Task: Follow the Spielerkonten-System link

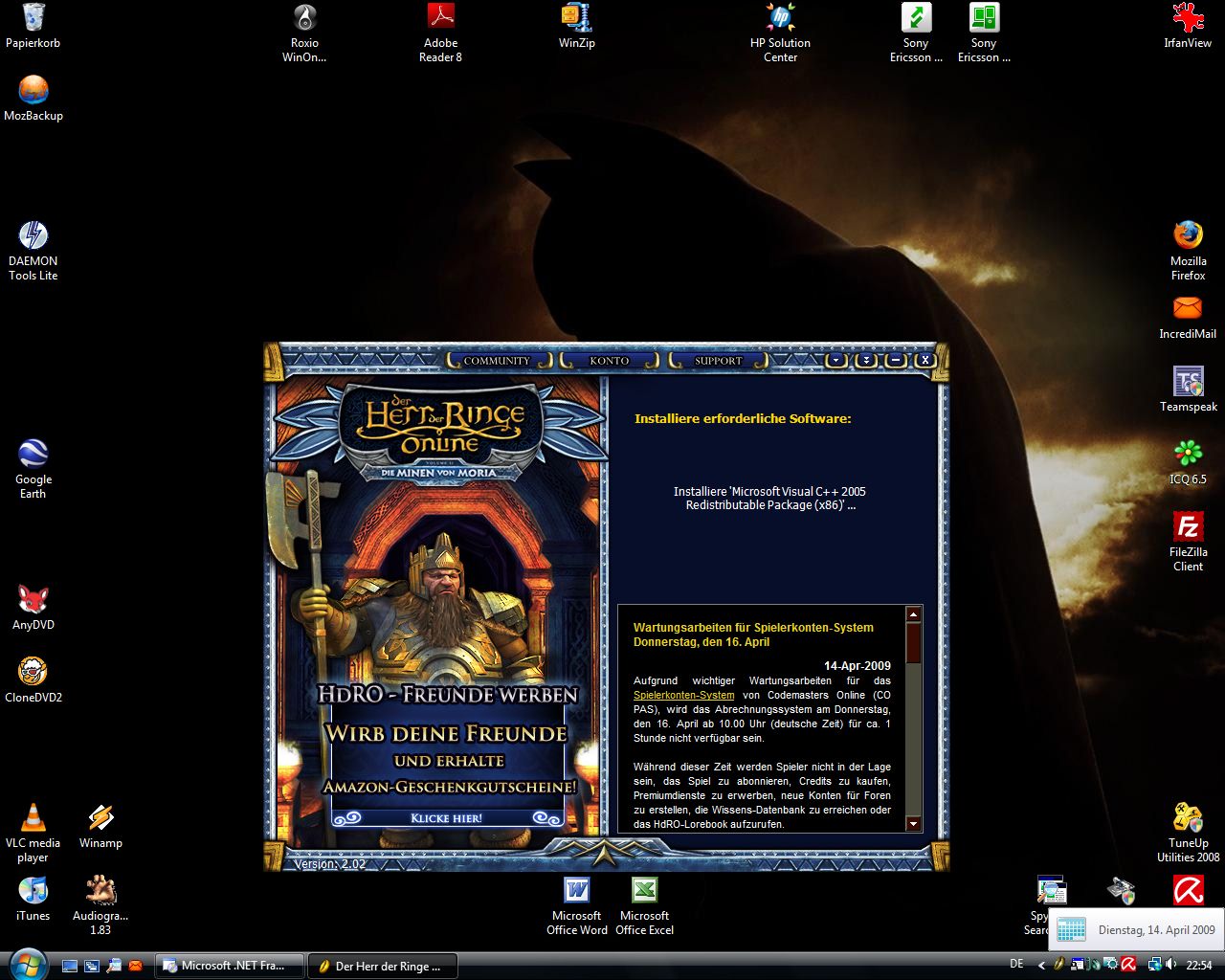Action: pos(683,695)
